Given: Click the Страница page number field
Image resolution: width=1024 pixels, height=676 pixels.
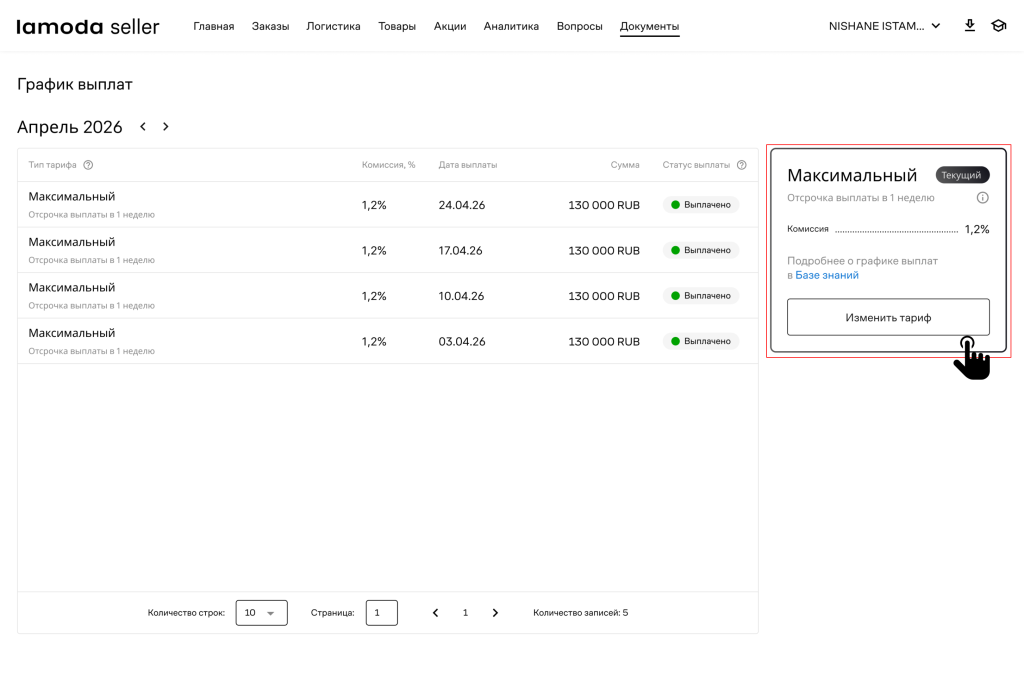Looking at the screenshot, I should [381, 613].
